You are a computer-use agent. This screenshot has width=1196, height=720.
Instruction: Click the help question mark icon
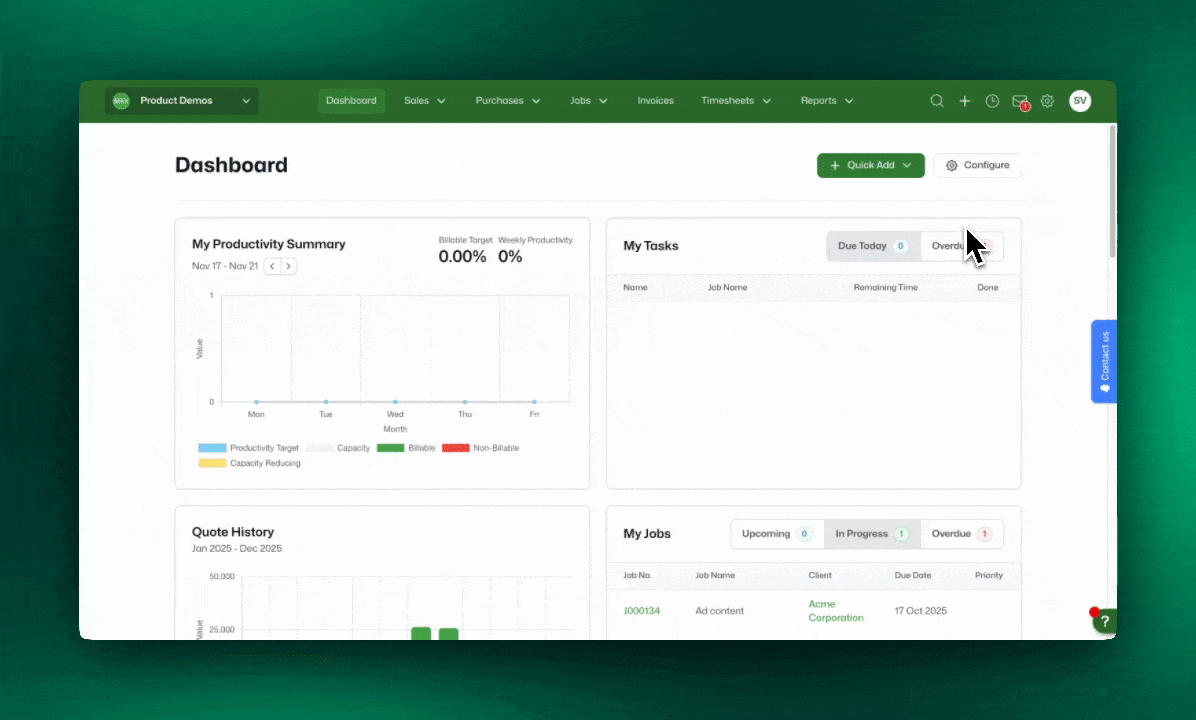coord(1104,622)
